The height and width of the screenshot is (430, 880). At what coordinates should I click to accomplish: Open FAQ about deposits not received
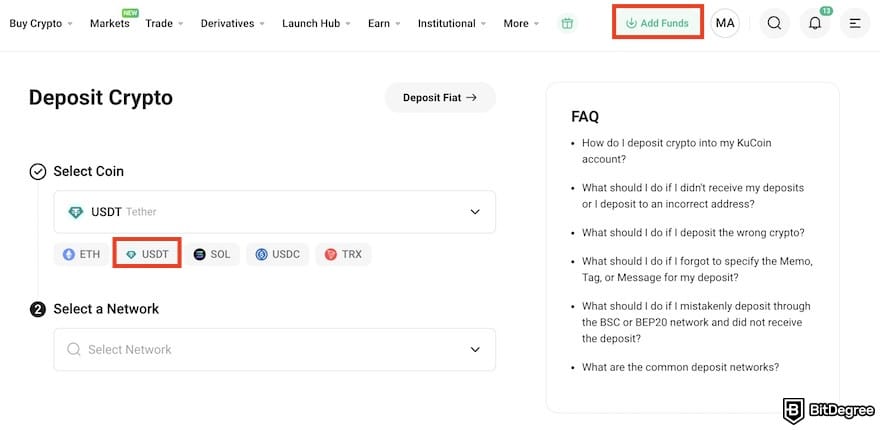pos(693,196)
